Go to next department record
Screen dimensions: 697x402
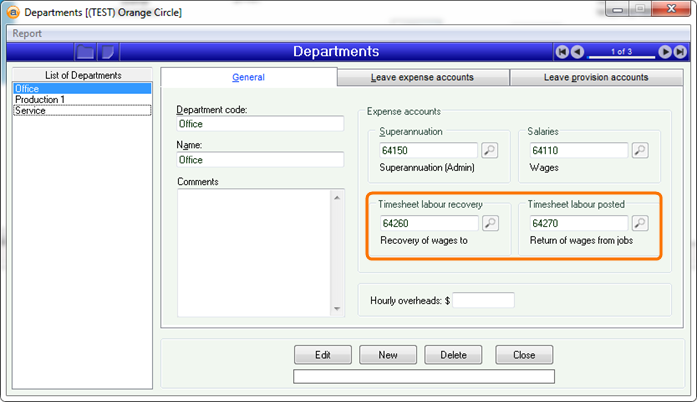click(665, 52)
